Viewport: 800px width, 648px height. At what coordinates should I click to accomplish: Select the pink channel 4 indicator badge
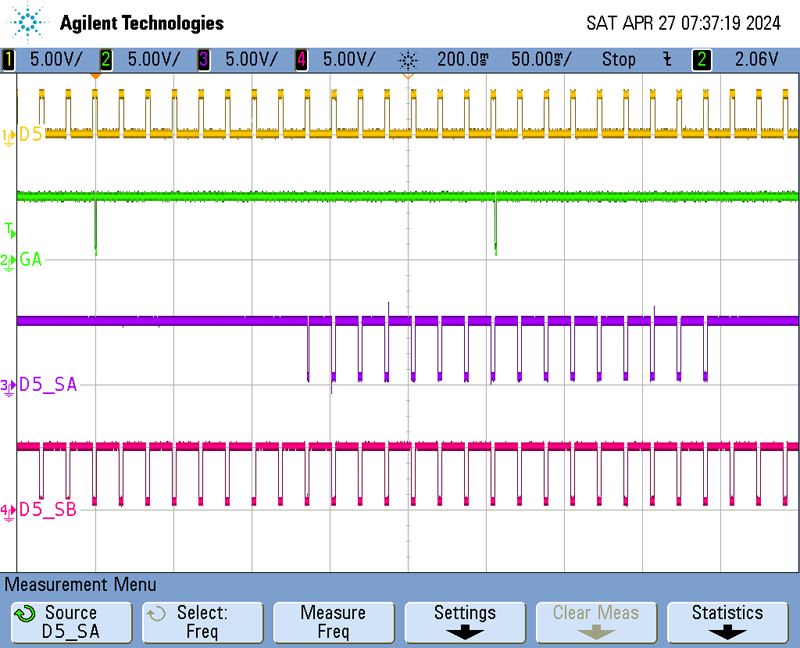(301, 59)
